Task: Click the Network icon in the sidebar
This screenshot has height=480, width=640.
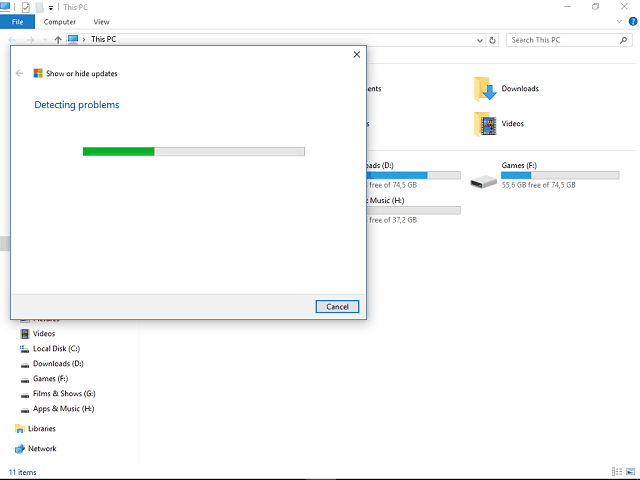Action: tap(20, 449)
